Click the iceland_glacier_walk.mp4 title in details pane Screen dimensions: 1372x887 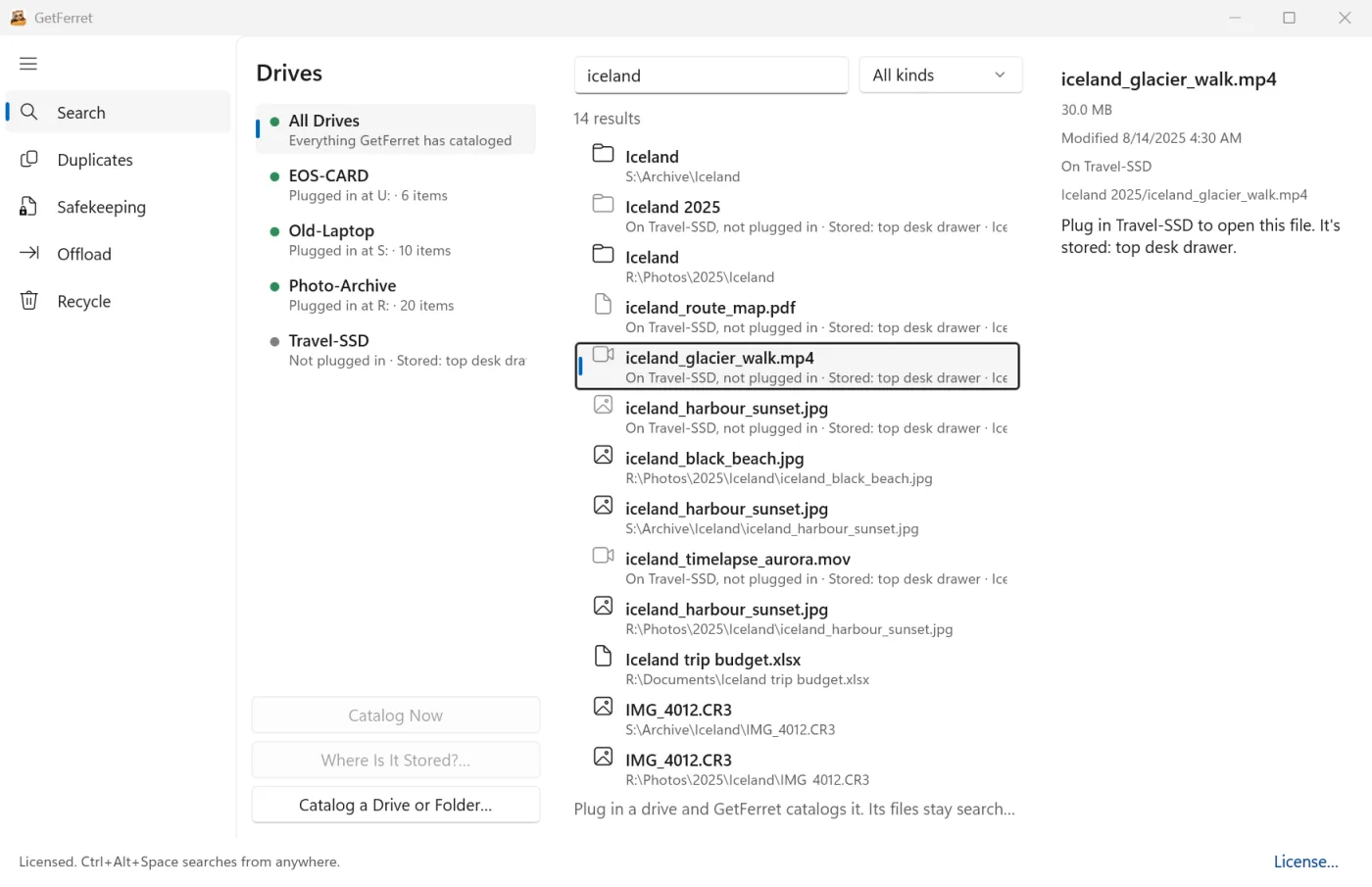pyautogui.click(x=1168, y=79)
